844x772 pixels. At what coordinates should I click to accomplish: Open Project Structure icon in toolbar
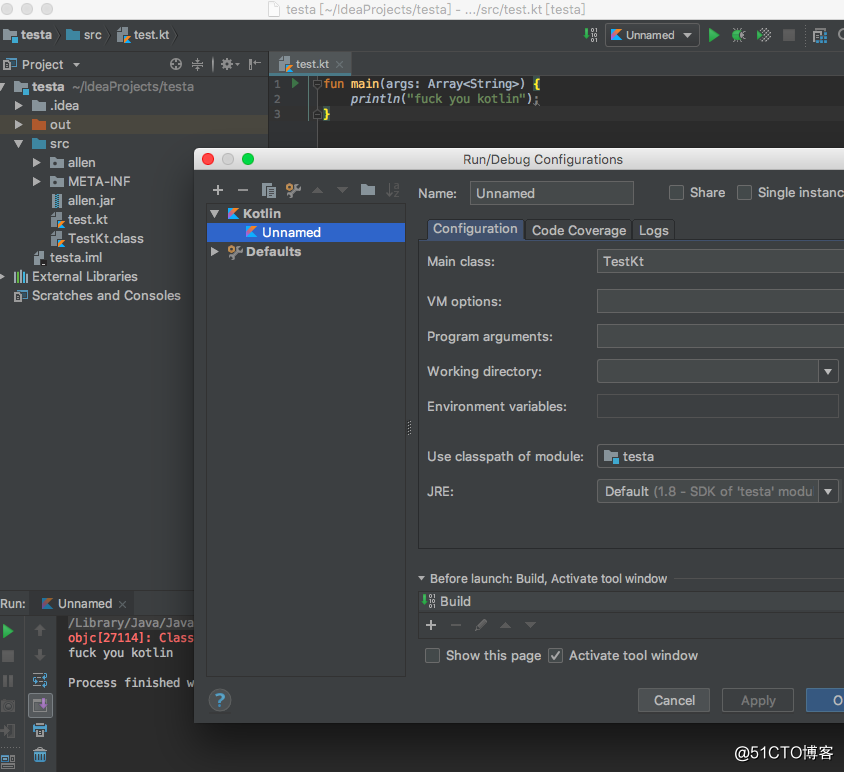[819, 36]
